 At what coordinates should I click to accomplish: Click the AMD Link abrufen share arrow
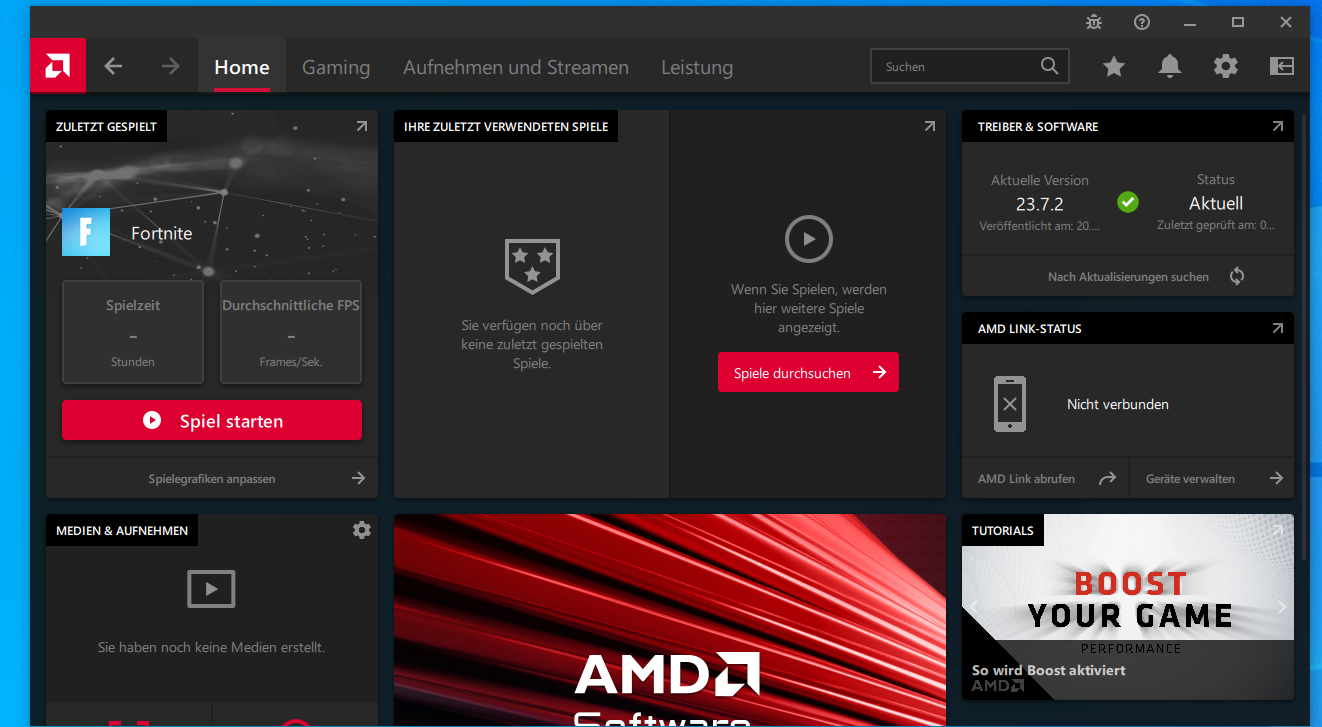pyautogui.click(x=1107, y=479)
